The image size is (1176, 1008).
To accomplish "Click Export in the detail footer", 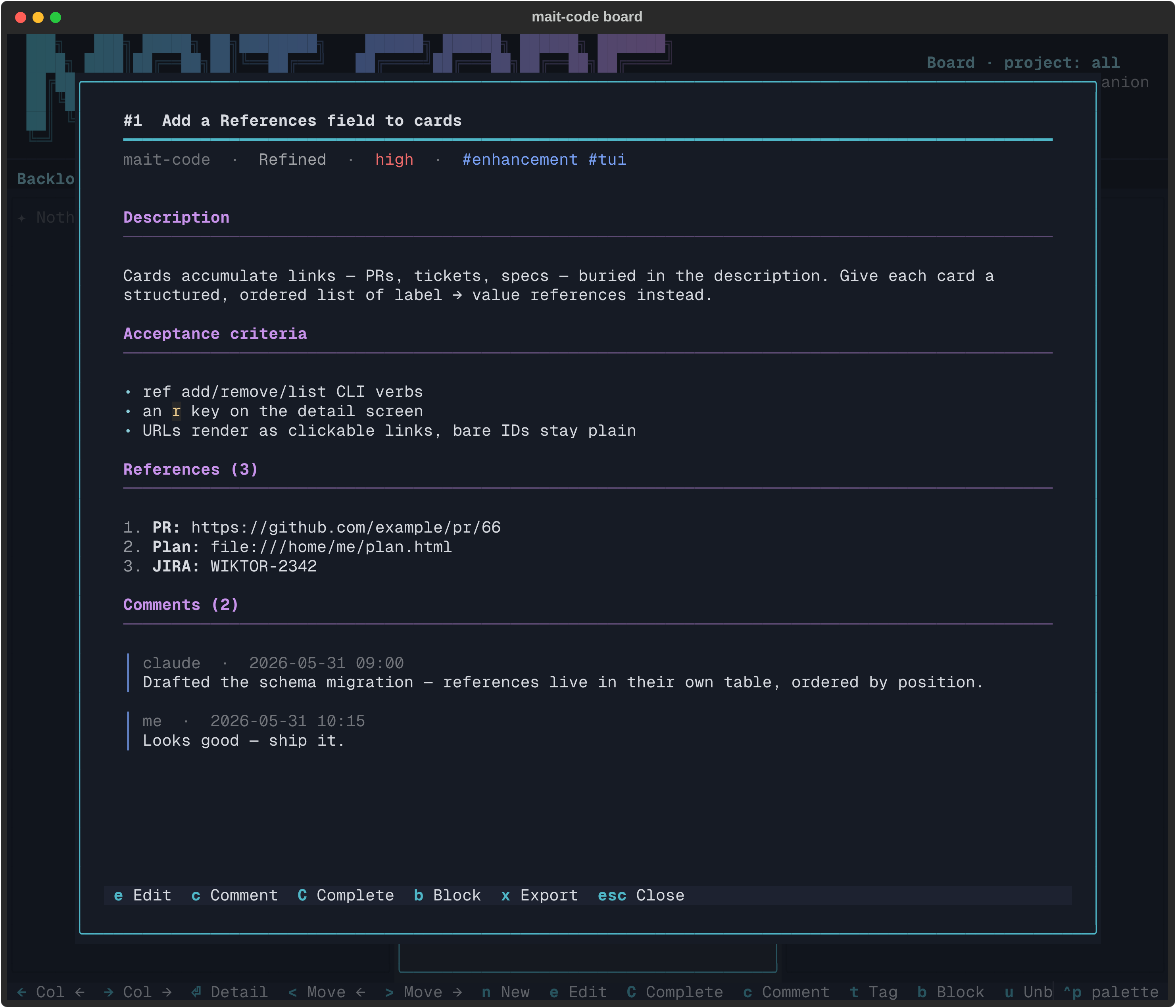I will point(539,895).
